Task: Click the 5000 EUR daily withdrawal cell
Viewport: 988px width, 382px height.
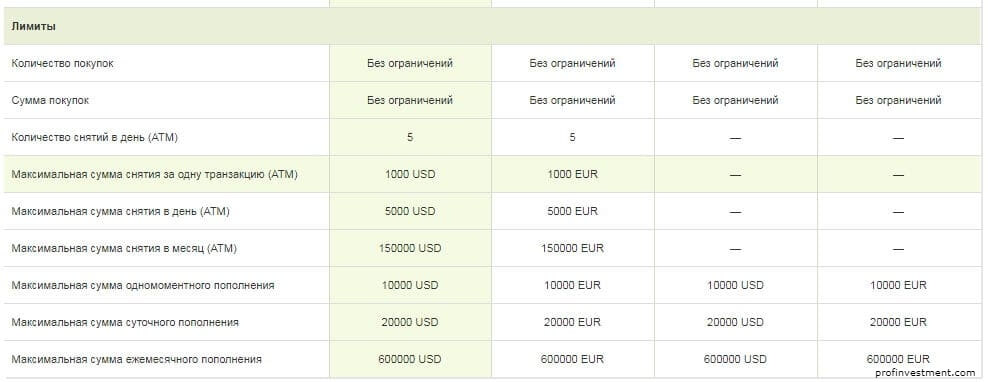Action: [x=573, y=211]
